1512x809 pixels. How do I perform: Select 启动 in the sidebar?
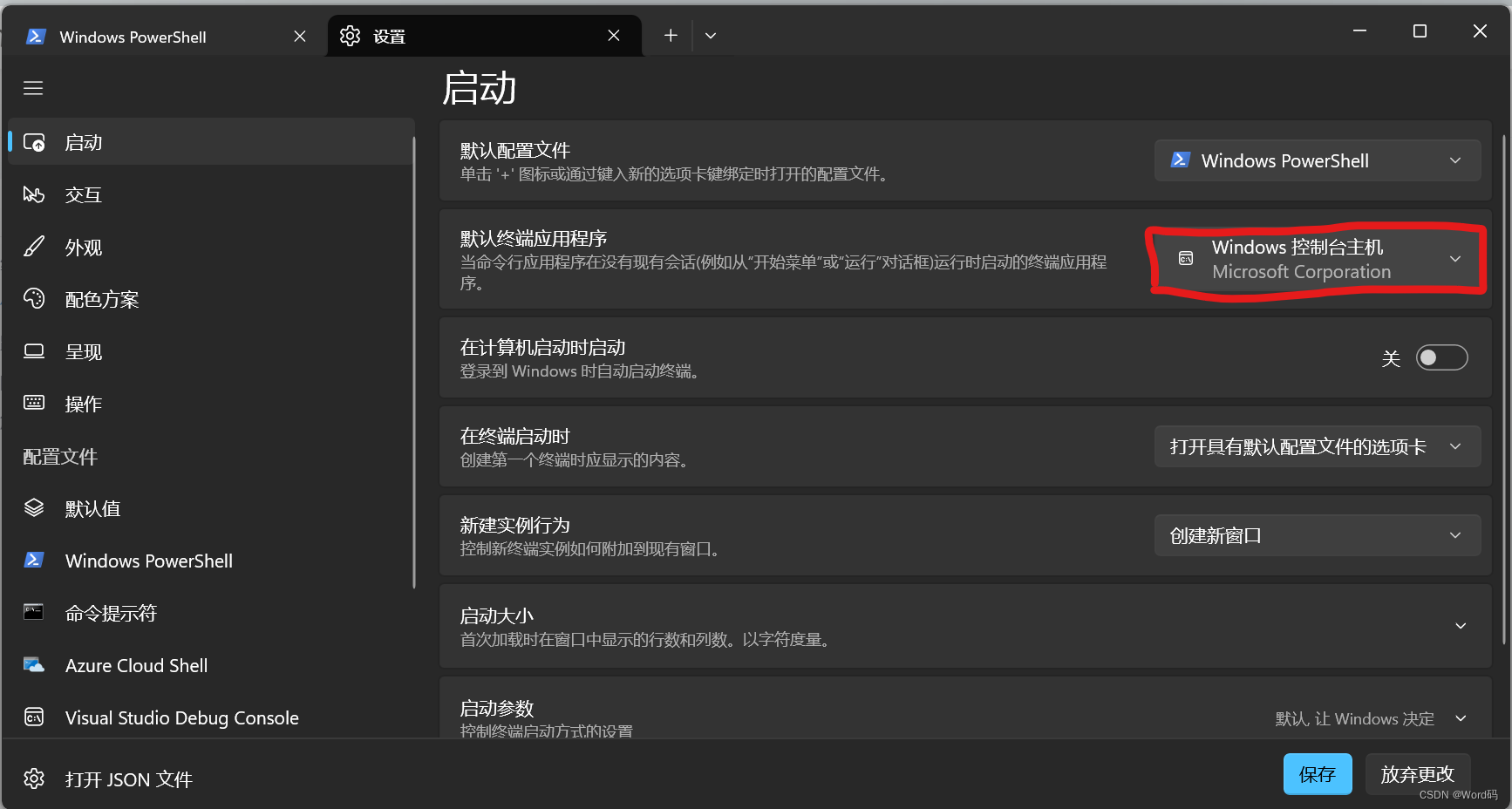[211, 142]
